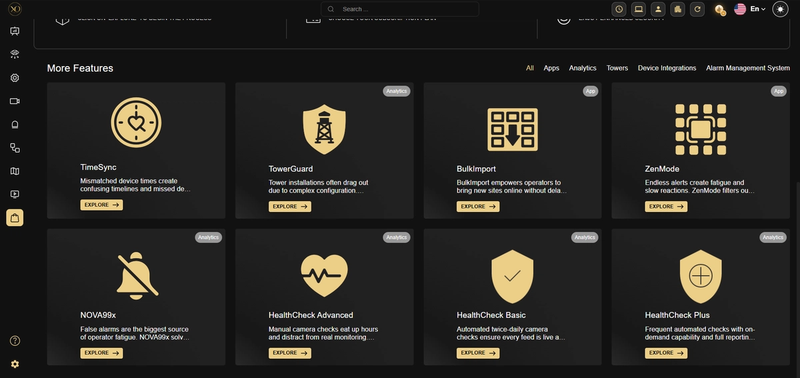
Task: Click the TowerGuard tower shield icon
Action: click(x=324, y=129)
